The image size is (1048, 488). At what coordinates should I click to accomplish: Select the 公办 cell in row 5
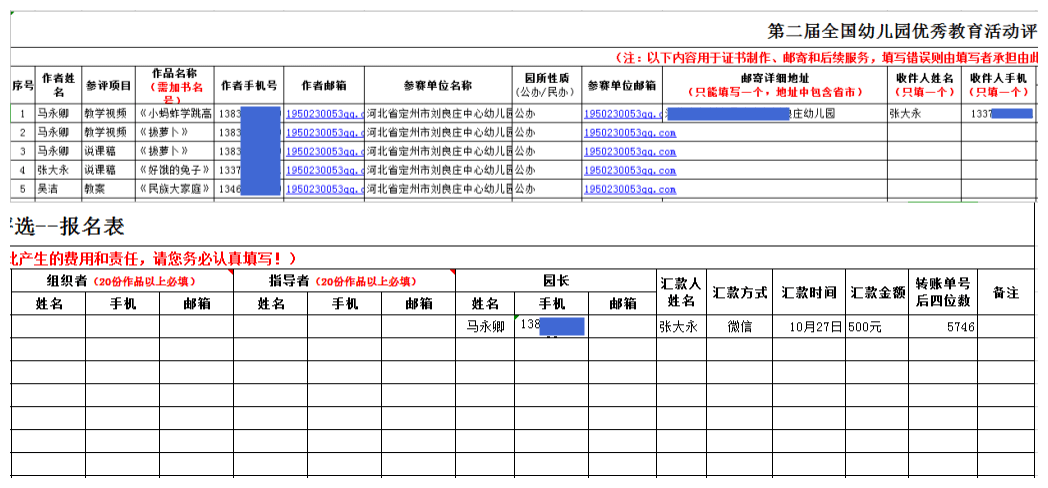pos(547,189)
